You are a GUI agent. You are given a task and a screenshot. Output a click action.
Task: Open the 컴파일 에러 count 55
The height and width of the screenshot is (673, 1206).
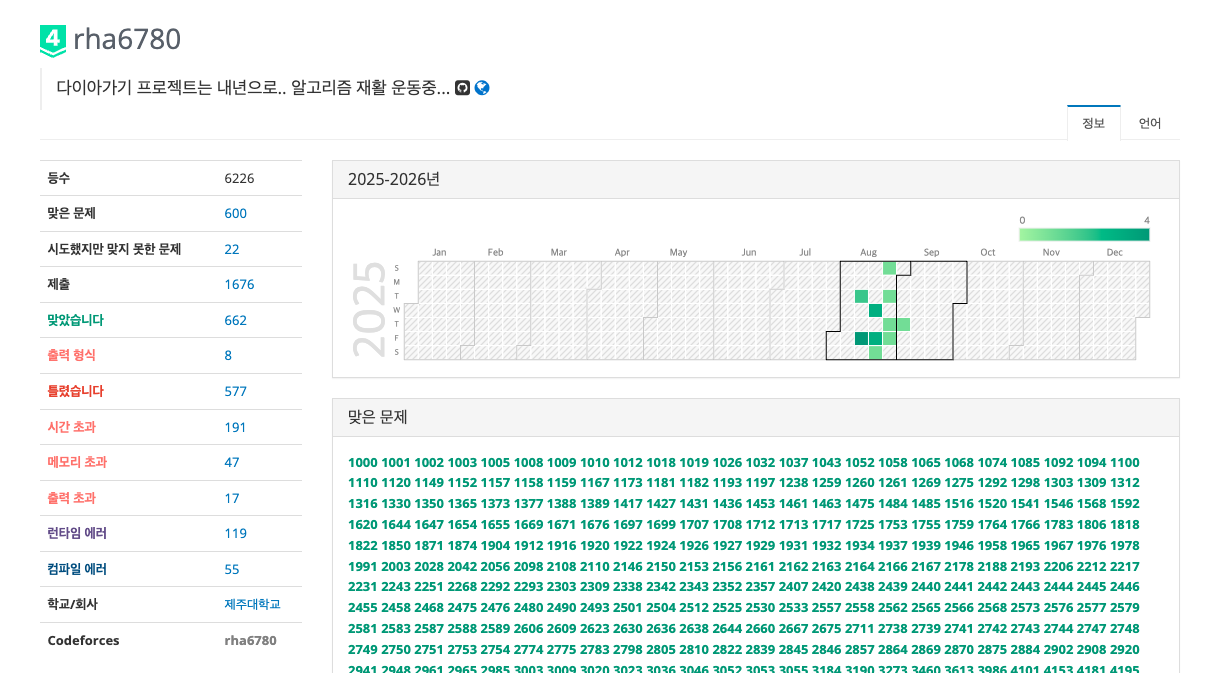(x=232, y=569)
